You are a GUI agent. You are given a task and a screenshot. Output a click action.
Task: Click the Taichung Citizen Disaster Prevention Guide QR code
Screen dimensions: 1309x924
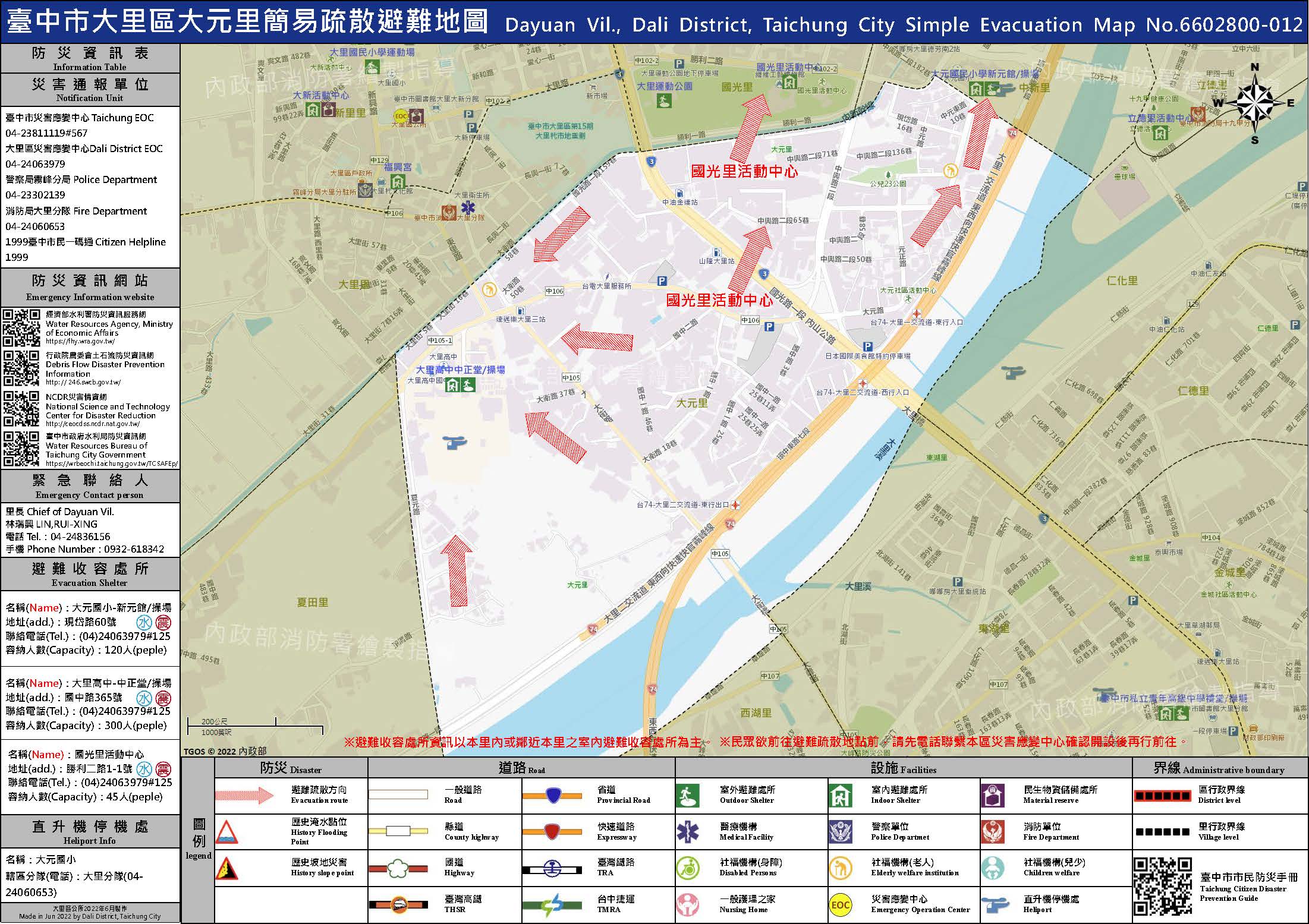tap(1162, 887)
